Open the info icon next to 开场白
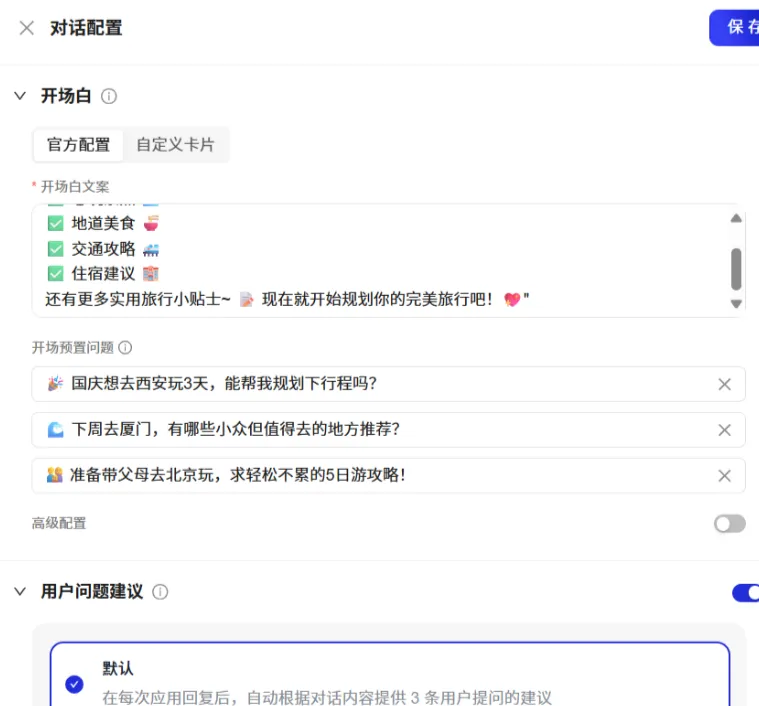 (x=109, y=96)
